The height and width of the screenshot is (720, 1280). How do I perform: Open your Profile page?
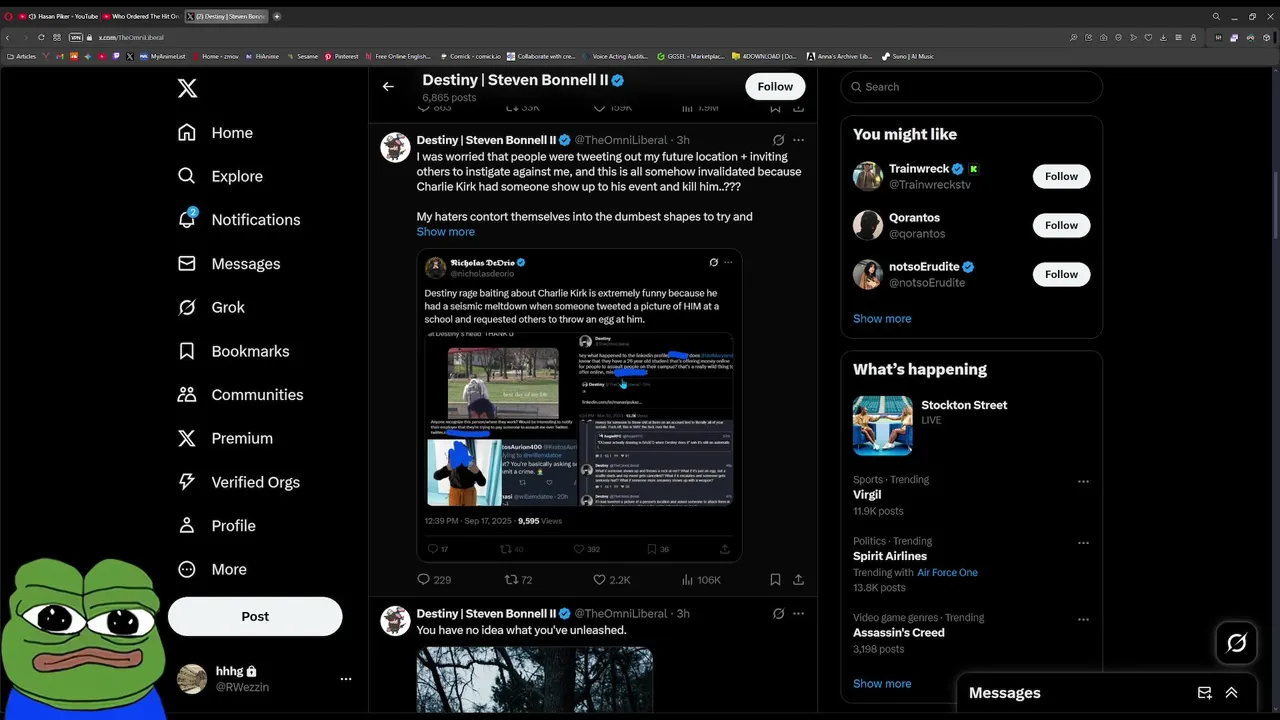click(216, 526)
